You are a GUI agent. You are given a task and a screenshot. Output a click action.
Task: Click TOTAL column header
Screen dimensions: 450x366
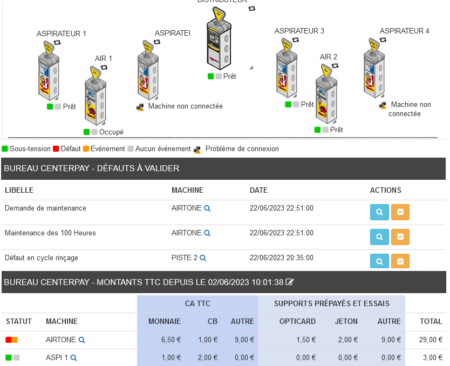coord(431,321)
